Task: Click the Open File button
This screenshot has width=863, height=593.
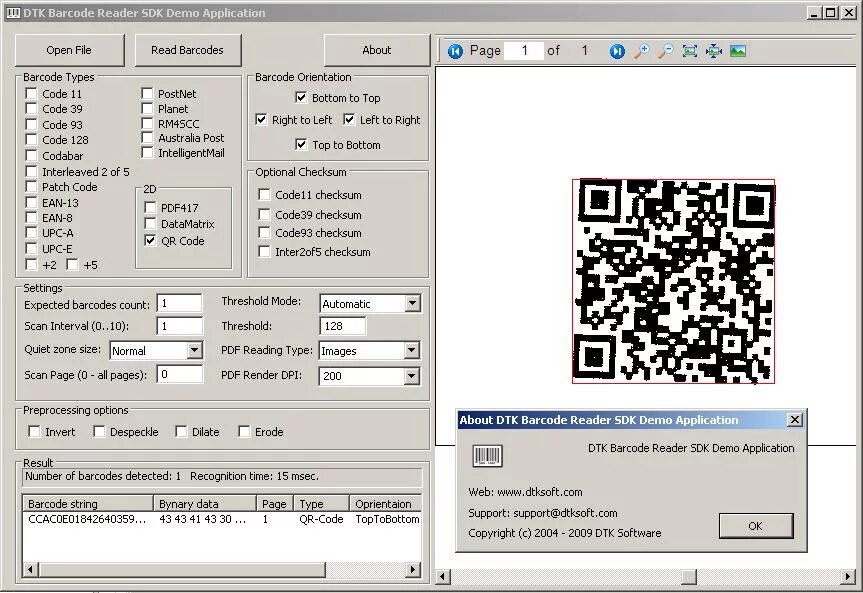Action: [x=69, y=50]
